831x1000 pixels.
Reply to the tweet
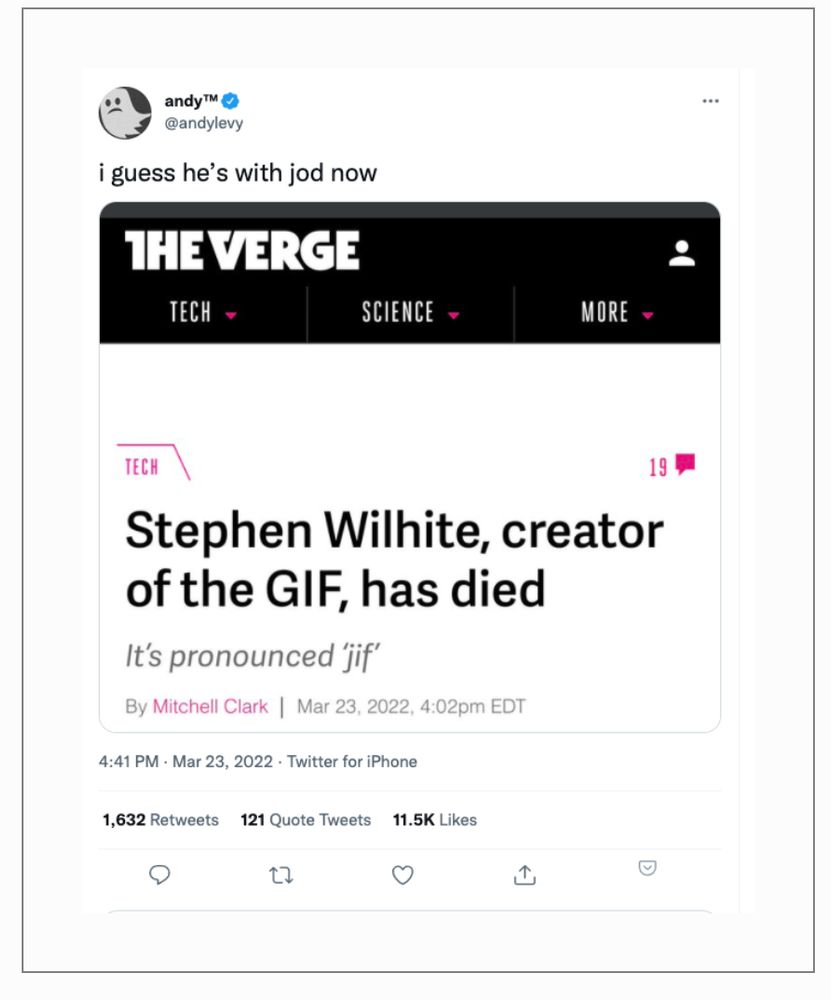(x=160, y=875)
